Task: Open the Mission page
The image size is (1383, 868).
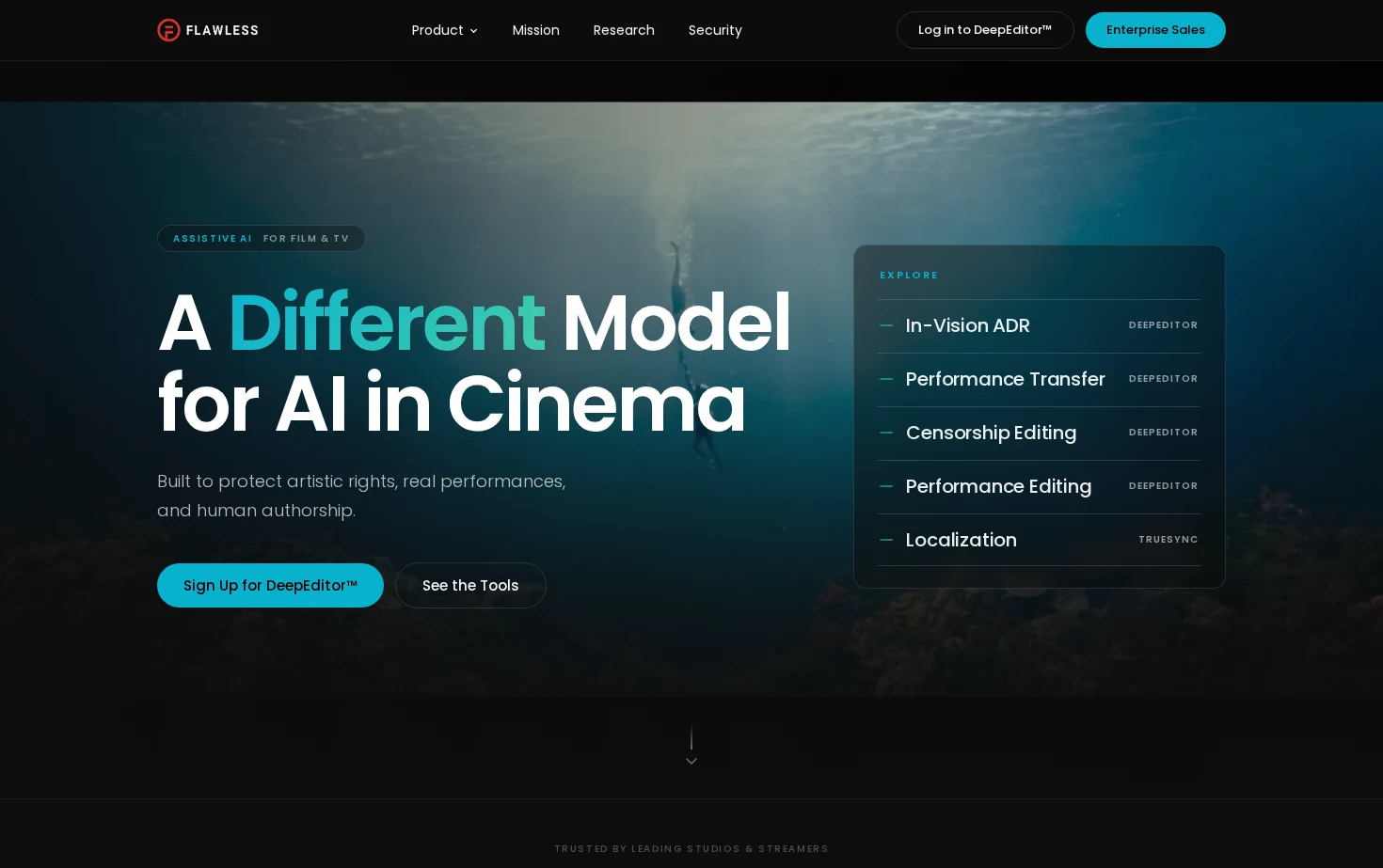Action: coord(536,30)
